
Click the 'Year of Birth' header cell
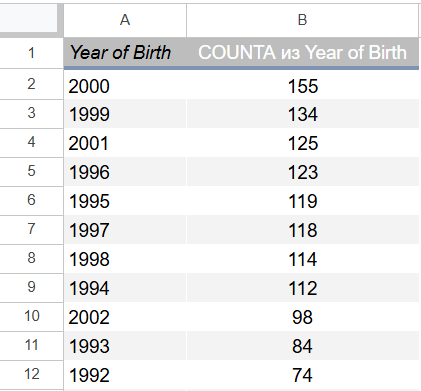pyautogui.click(x=125, y=53)
